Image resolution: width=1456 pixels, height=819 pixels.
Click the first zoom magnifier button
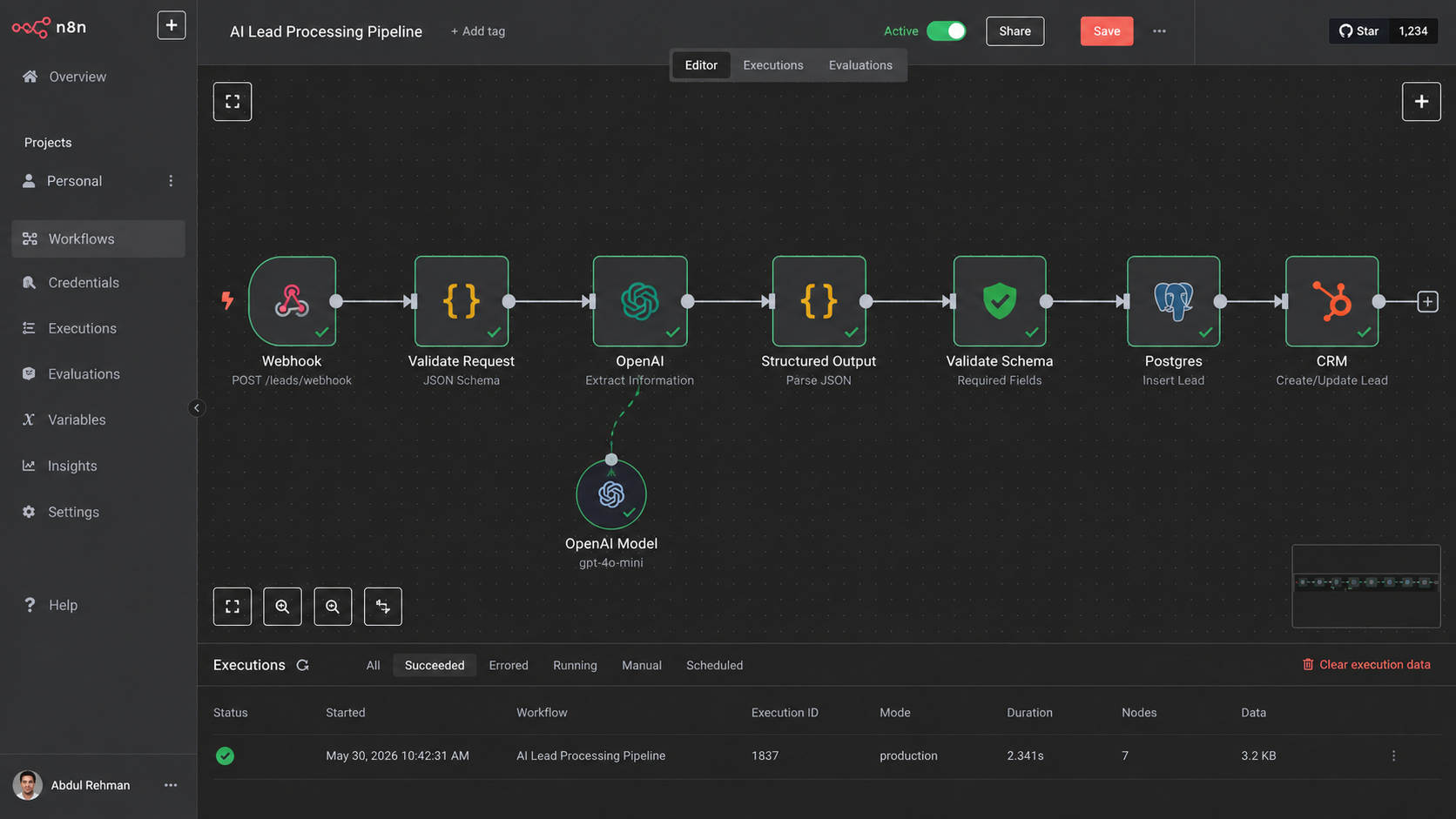pyautogui.click(x=282, y=607)
